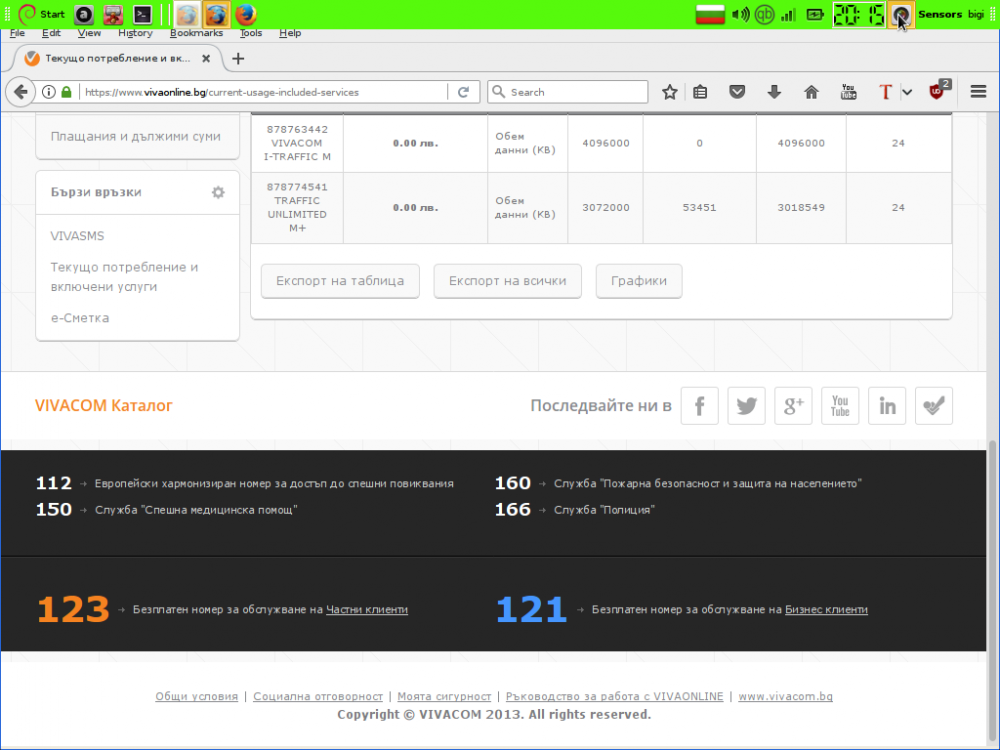This screenshot has width=1000, height=750.
Task: Open the uBlock Origin shield icon
Action: 938,91
